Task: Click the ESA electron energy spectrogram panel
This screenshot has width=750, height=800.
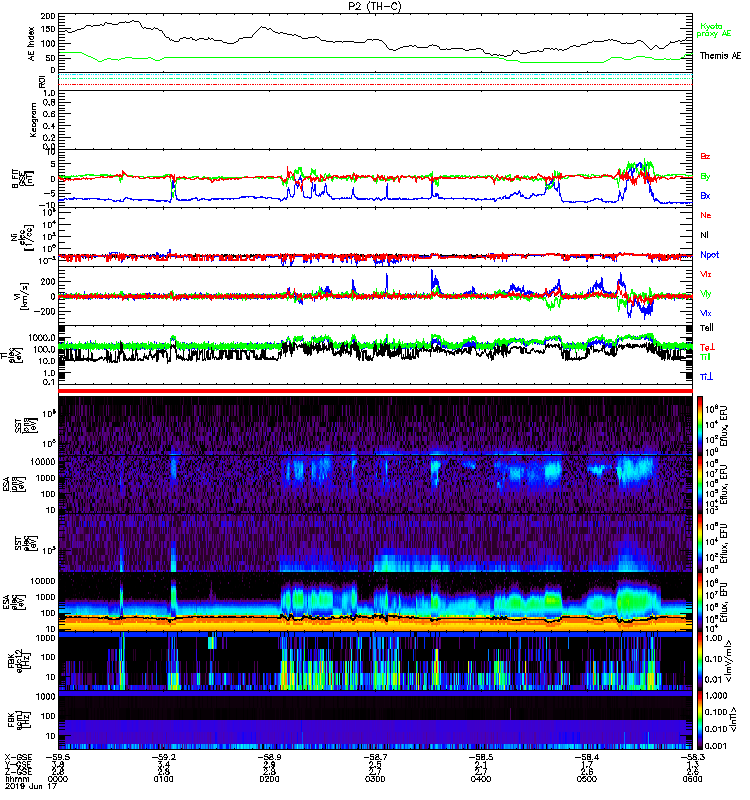Action: 375,602
